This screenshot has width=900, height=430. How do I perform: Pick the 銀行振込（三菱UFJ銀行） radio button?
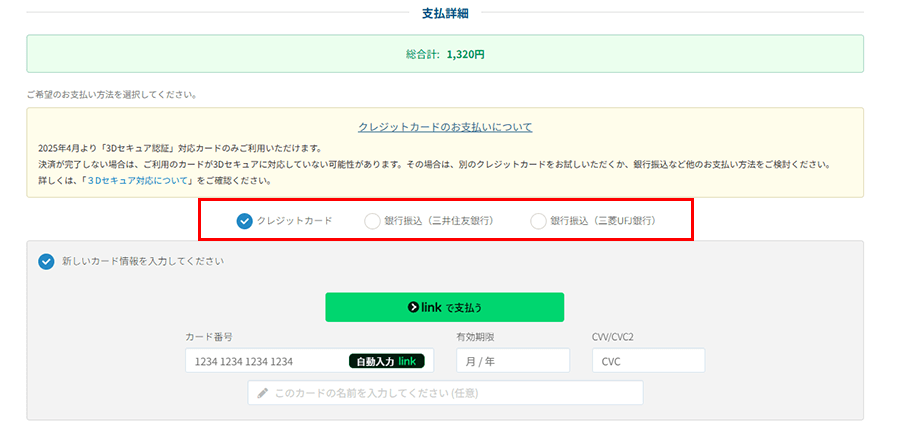(539, 220)
